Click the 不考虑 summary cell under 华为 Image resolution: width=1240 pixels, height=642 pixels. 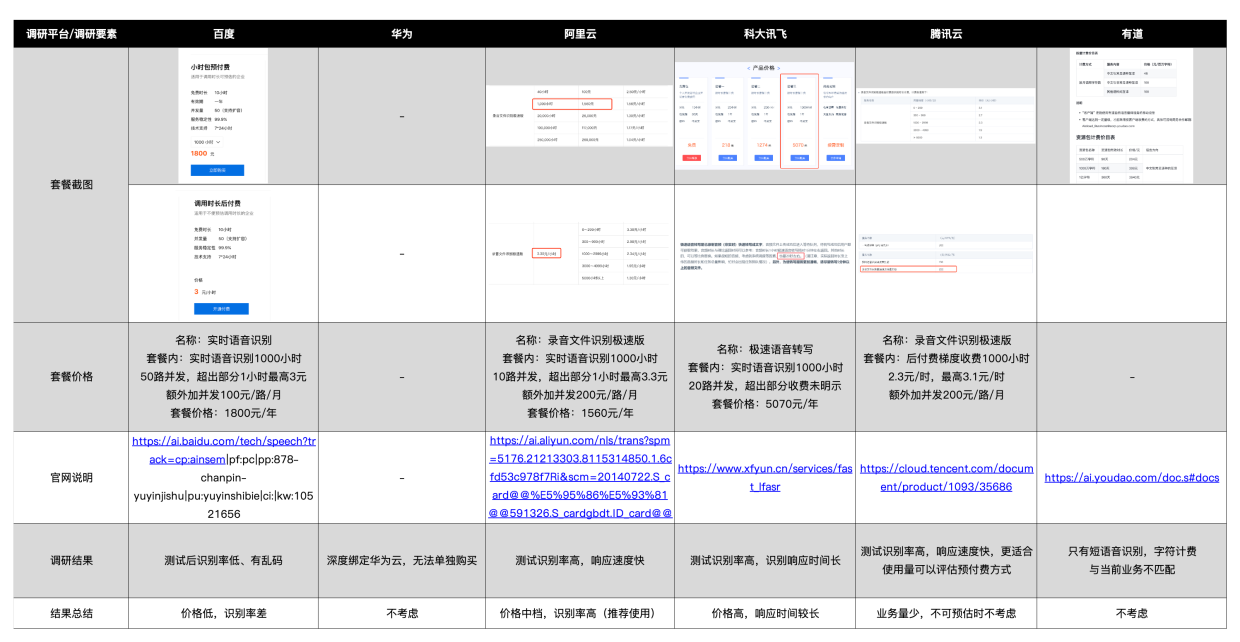click(402, 613)
